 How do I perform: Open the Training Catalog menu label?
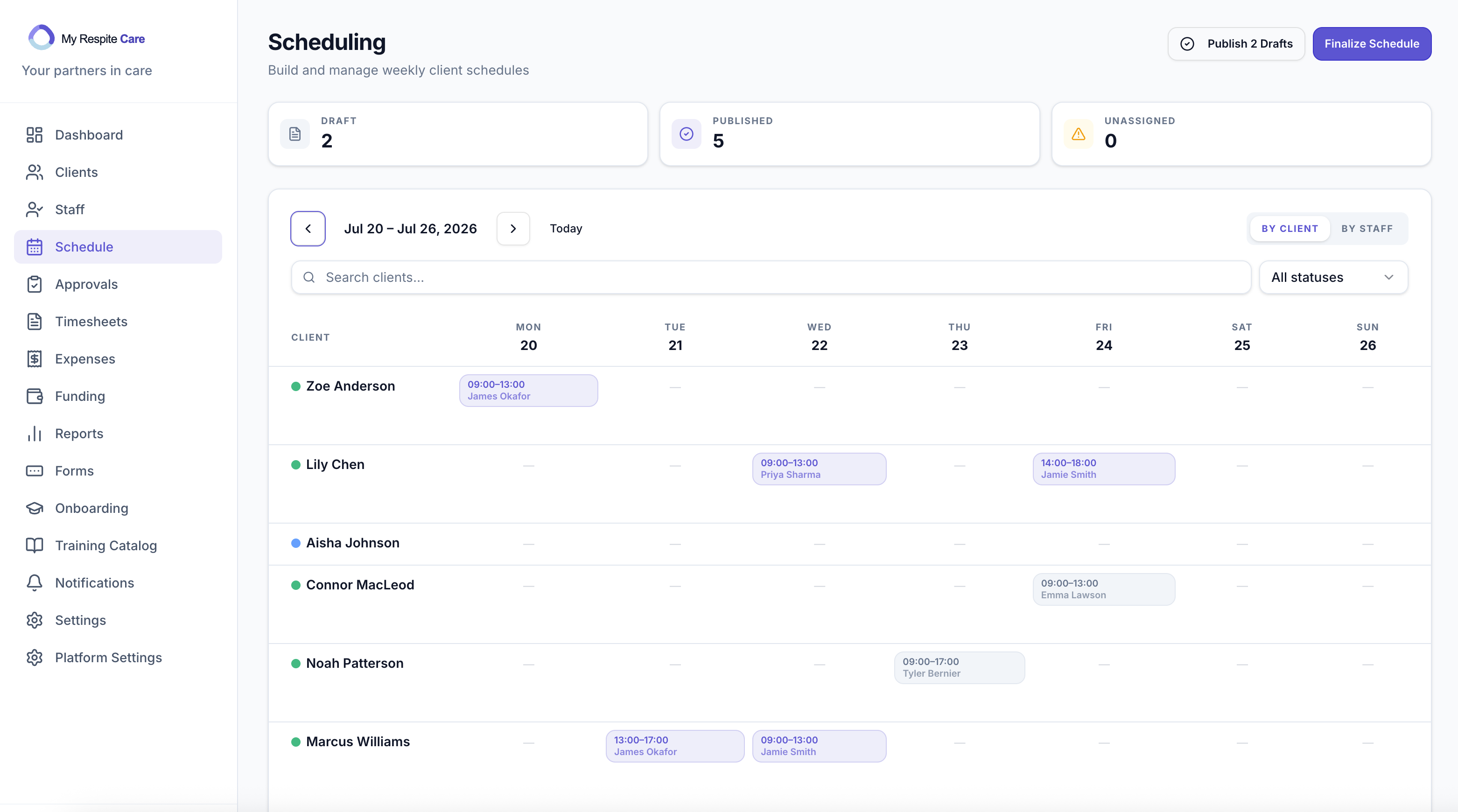[106, 546]
